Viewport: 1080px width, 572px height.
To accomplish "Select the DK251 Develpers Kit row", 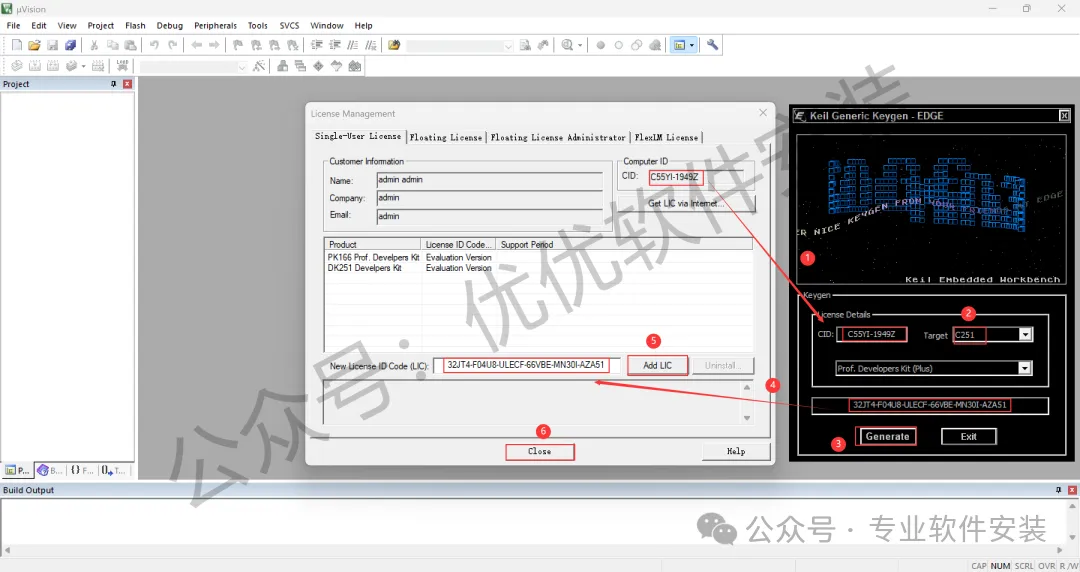I will point(539,268).
